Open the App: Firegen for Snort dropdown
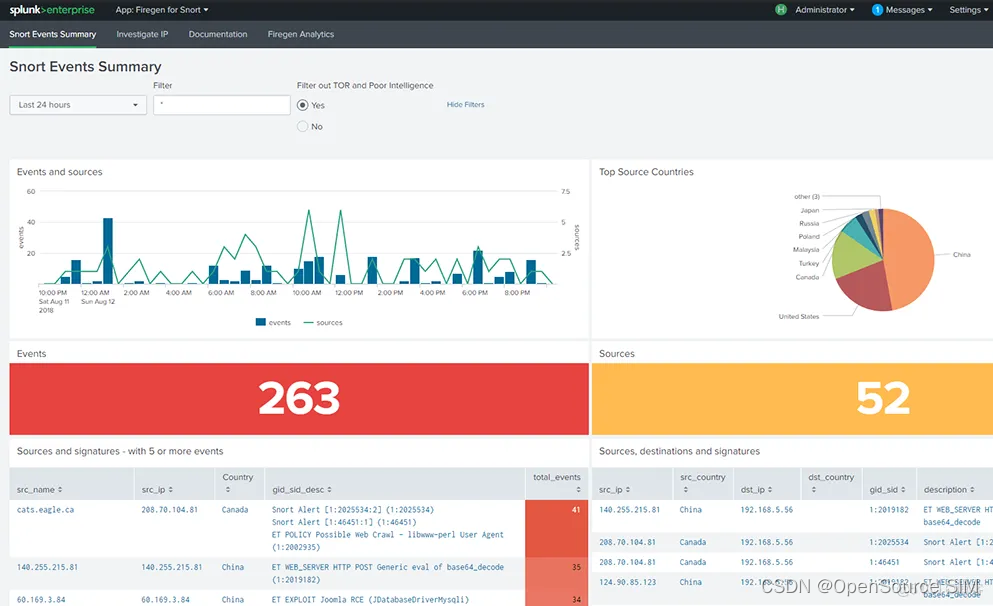The height and width of the screenshot is (606, 993). 161,9
